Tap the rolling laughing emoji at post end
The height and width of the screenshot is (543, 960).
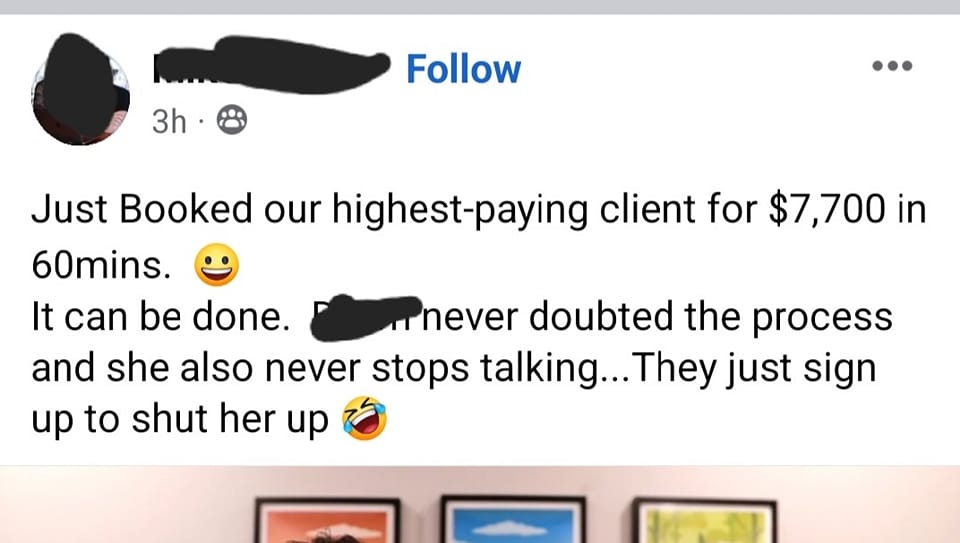point(365,418)
